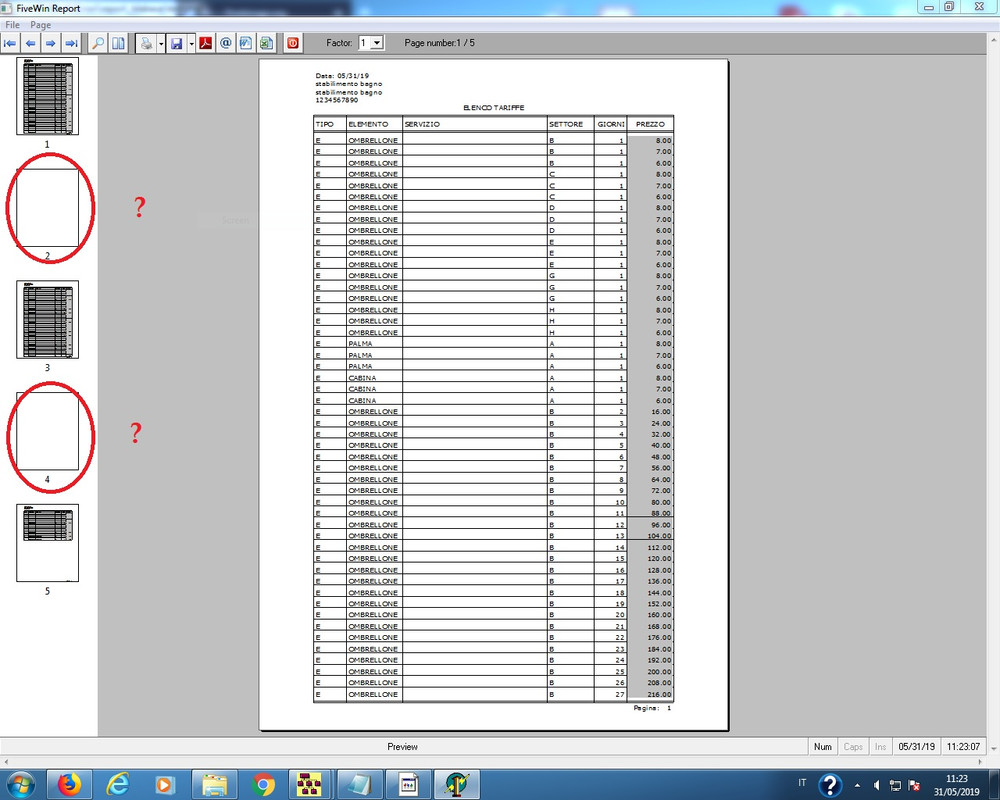Select page 3 thumbnail
This screenshot has width=1000, height=800.
click(47, 320)
